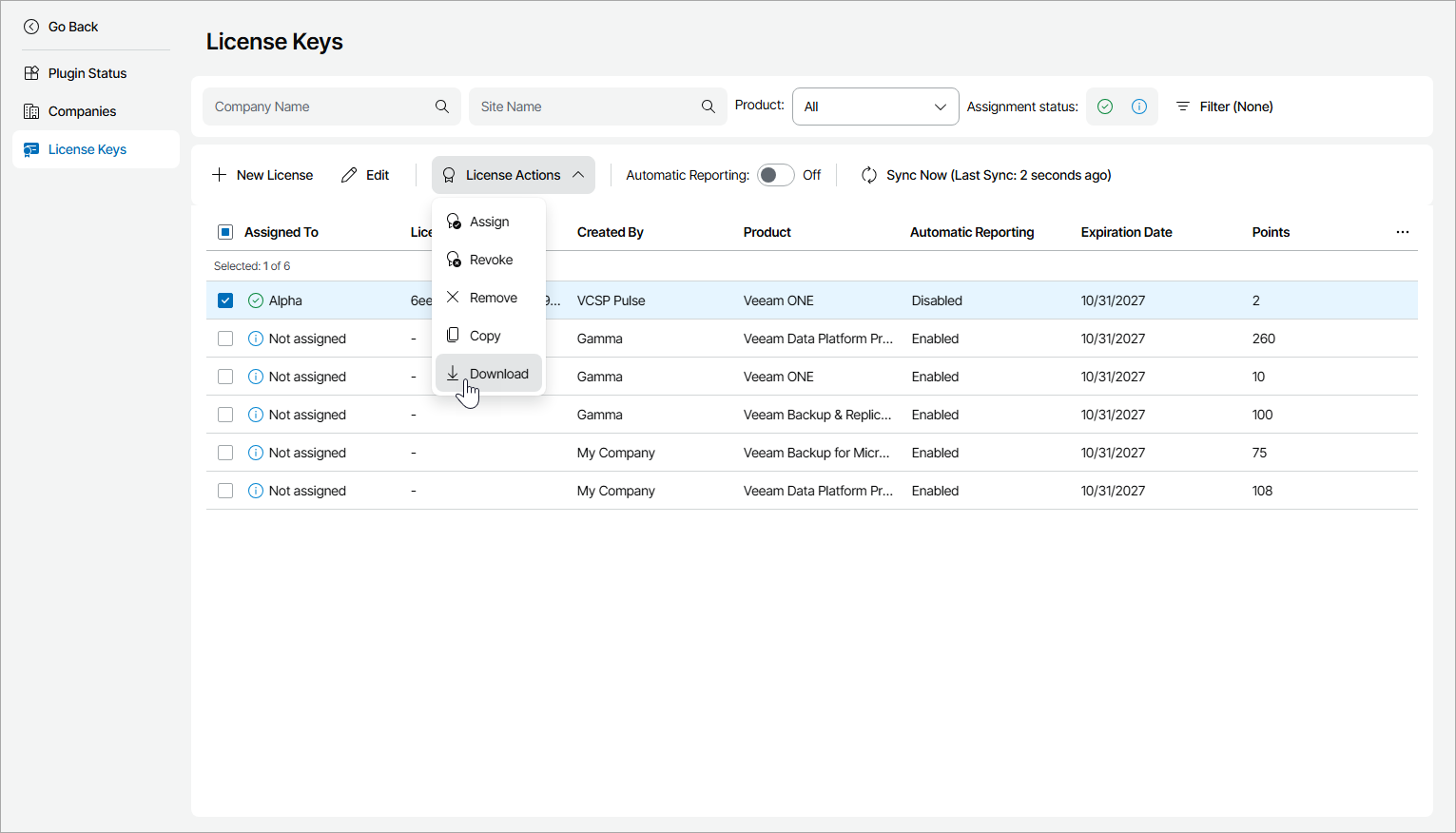Open Companies in the sidebar
The image size is (1456, 833).
82,111
